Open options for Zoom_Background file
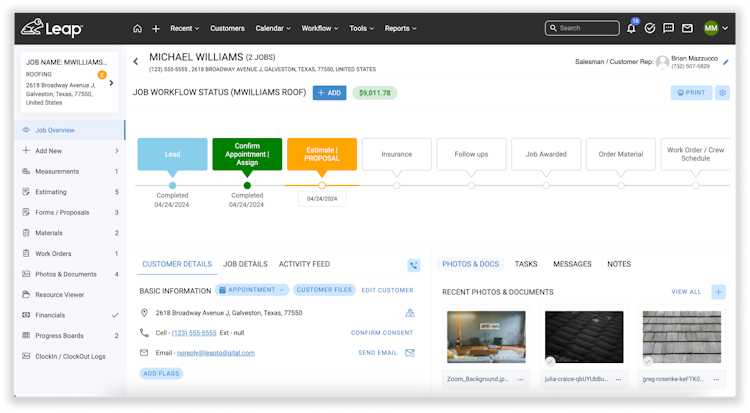 (x=520, y=379)
